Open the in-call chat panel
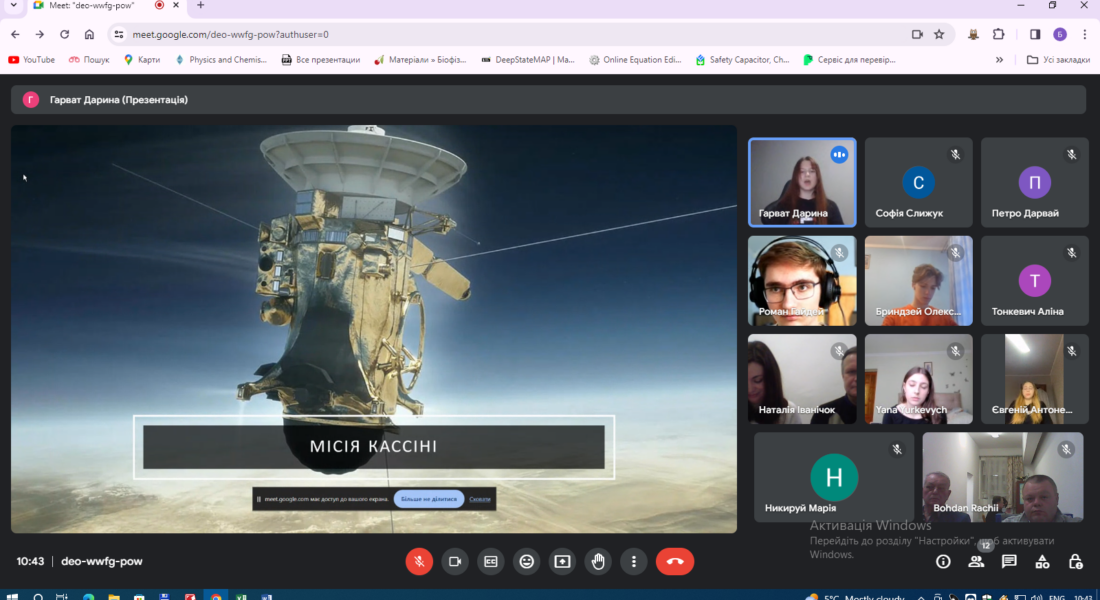 coord(1009,561)
